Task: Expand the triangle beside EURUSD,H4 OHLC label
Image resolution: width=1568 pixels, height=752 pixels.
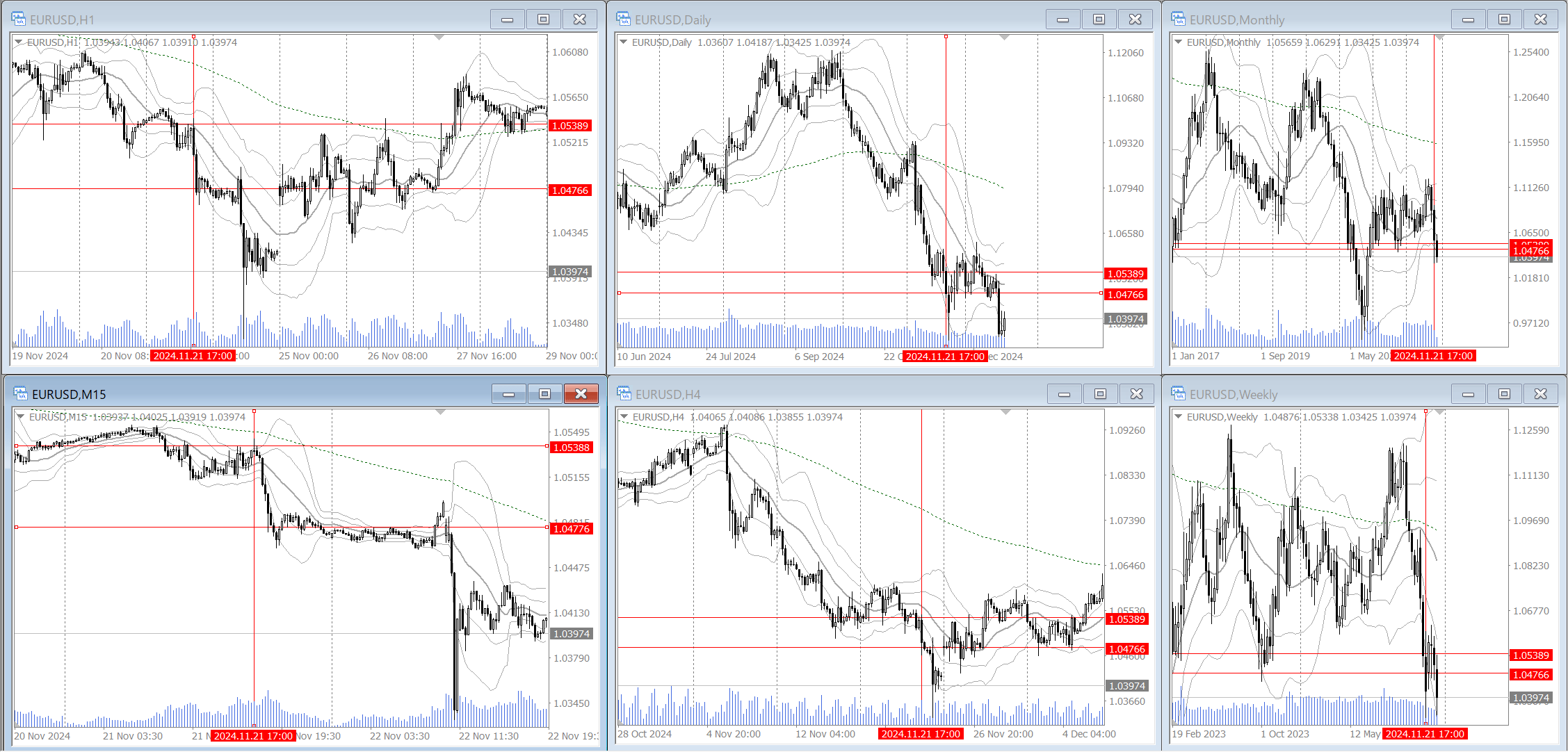Action: tap(624, 417)
